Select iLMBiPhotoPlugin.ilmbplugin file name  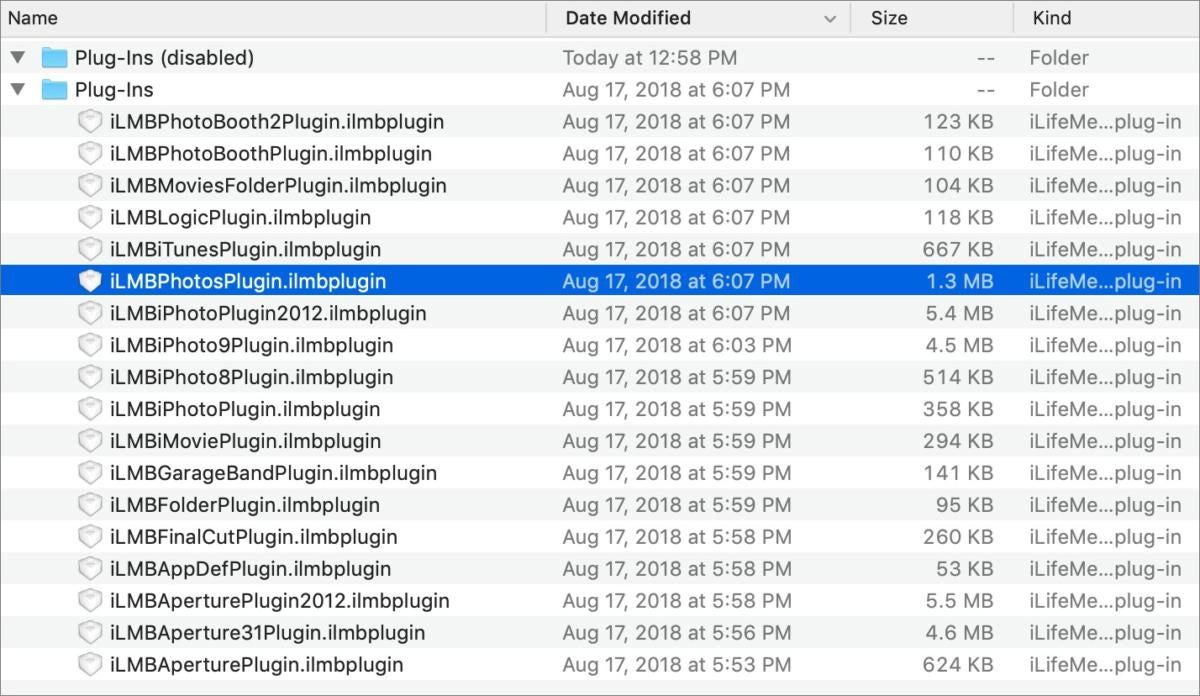[x=245, y=410]
